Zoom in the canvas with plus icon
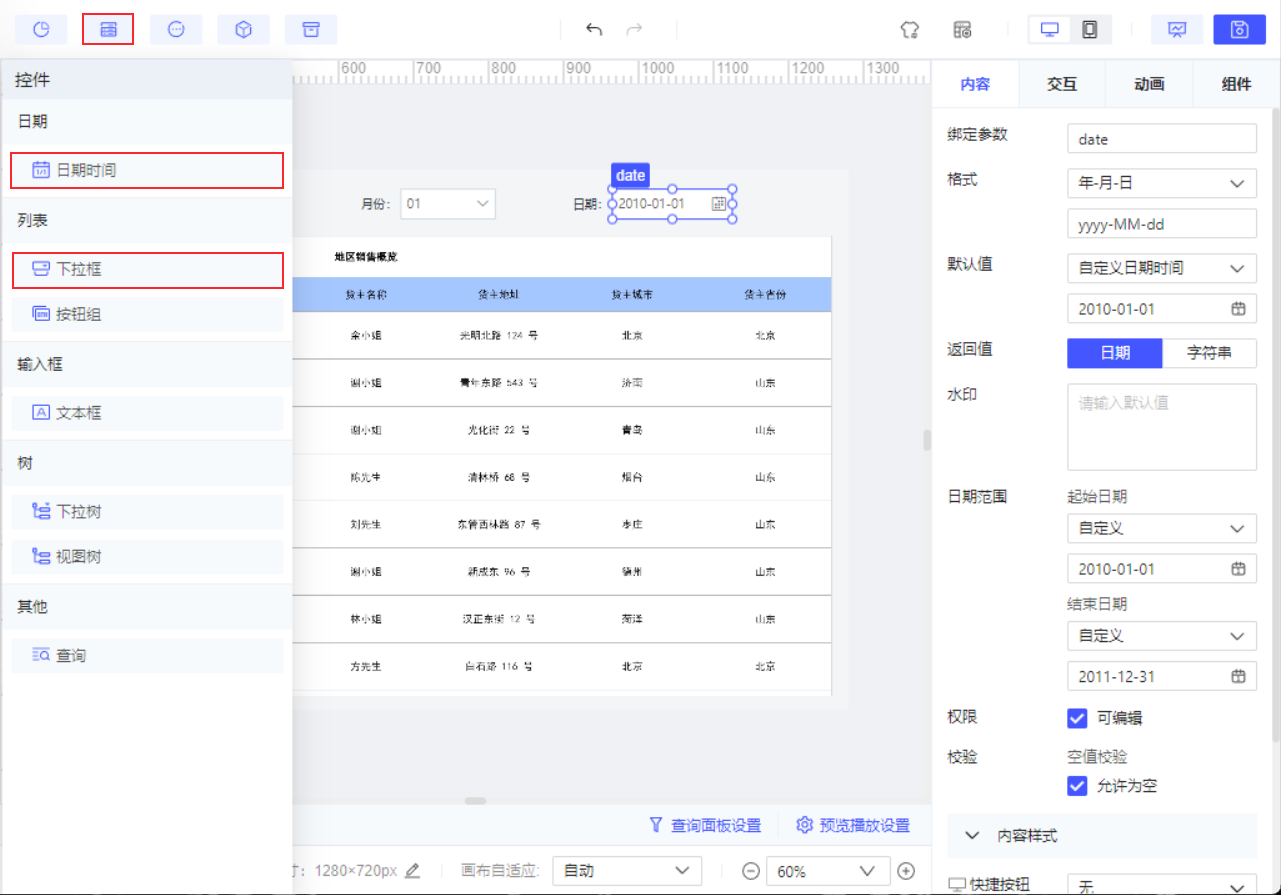 tap(906, 871)
